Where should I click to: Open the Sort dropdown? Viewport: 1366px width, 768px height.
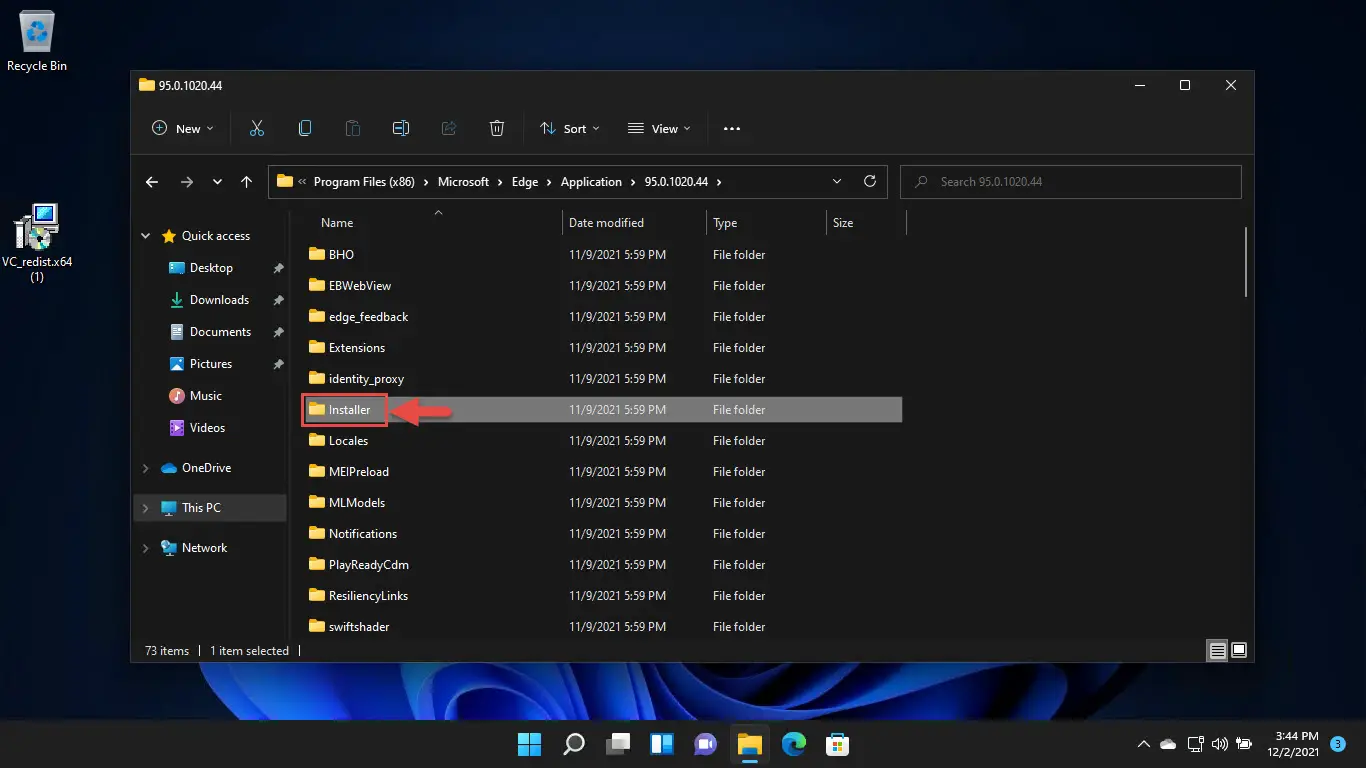pos(570,128)
